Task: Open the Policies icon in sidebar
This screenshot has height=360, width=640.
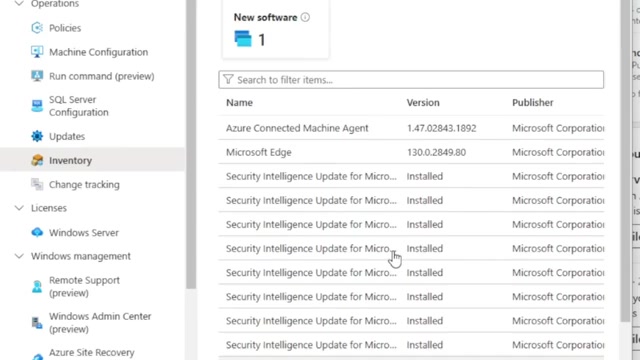Action: 37,28
